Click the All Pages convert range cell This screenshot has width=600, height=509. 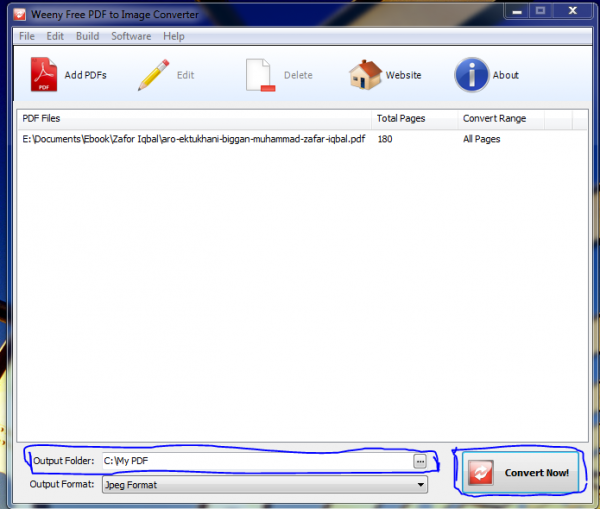pos(481,139)
